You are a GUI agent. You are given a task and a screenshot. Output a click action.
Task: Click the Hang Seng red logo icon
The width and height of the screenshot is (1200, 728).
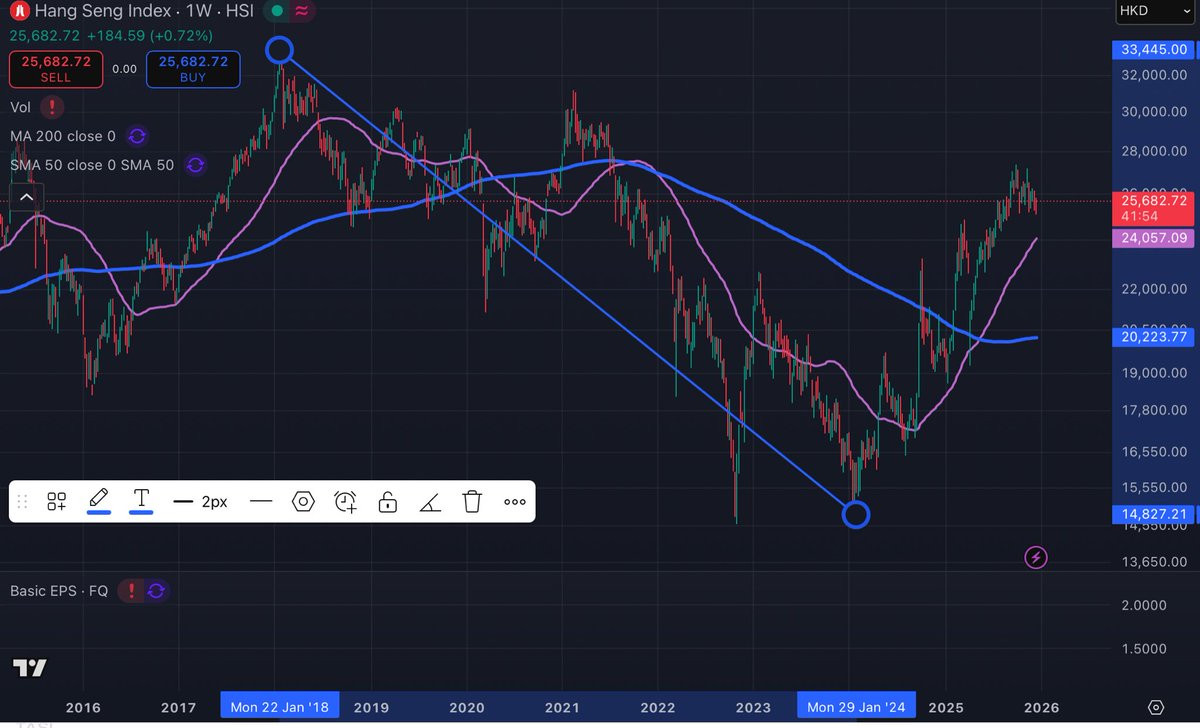(18, 13)
